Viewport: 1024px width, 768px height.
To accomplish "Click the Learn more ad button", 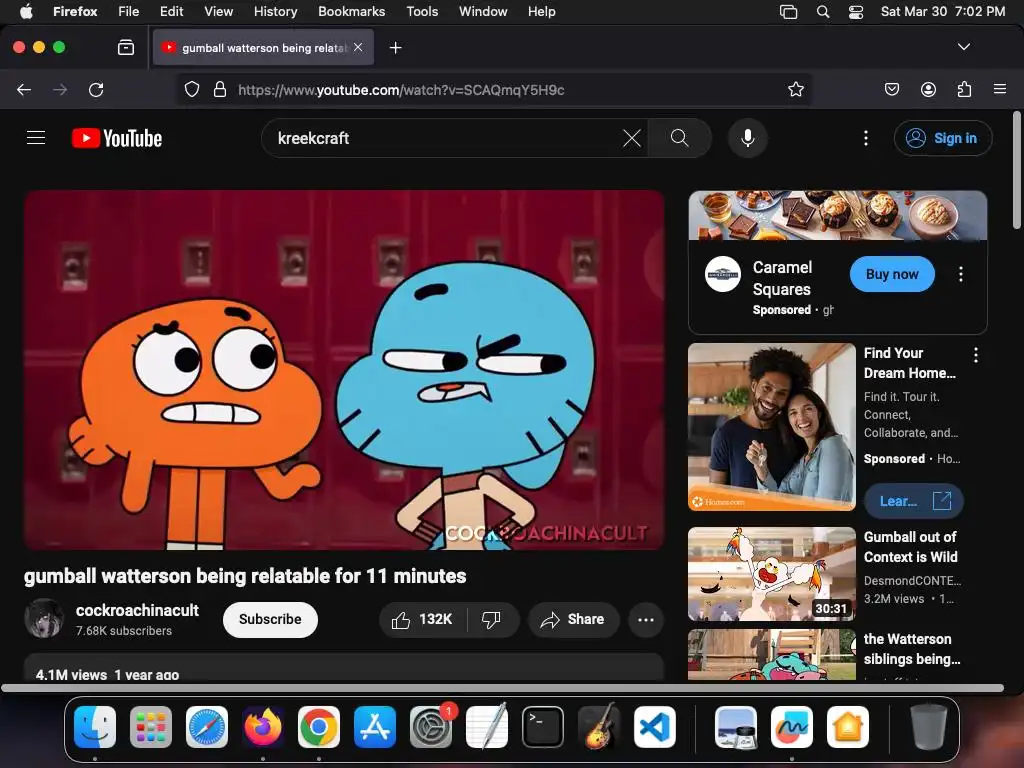I will tap(913, 501).
